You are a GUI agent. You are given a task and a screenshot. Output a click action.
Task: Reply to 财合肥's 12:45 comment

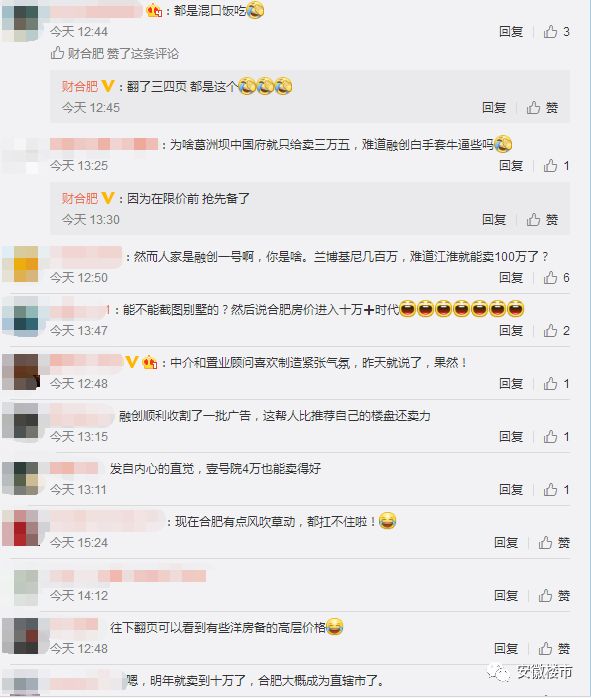(x=494, y=107)
